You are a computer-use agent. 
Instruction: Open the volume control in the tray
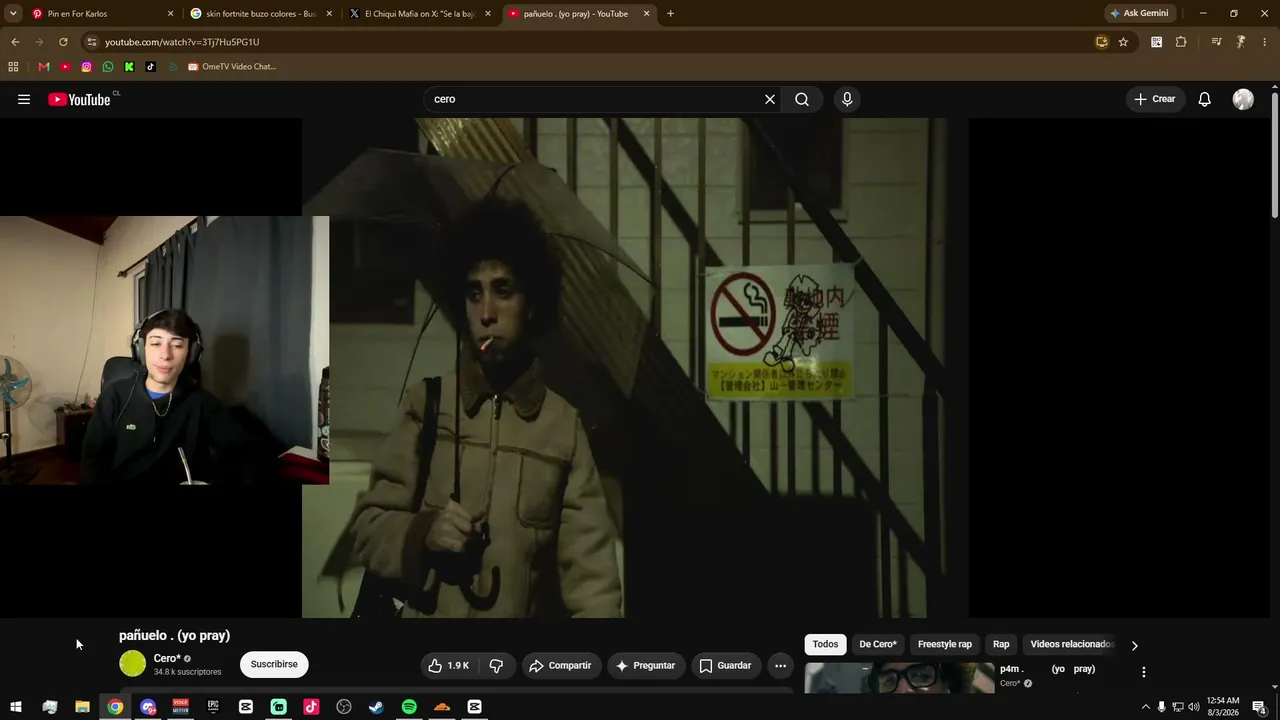pos(1194,707)
